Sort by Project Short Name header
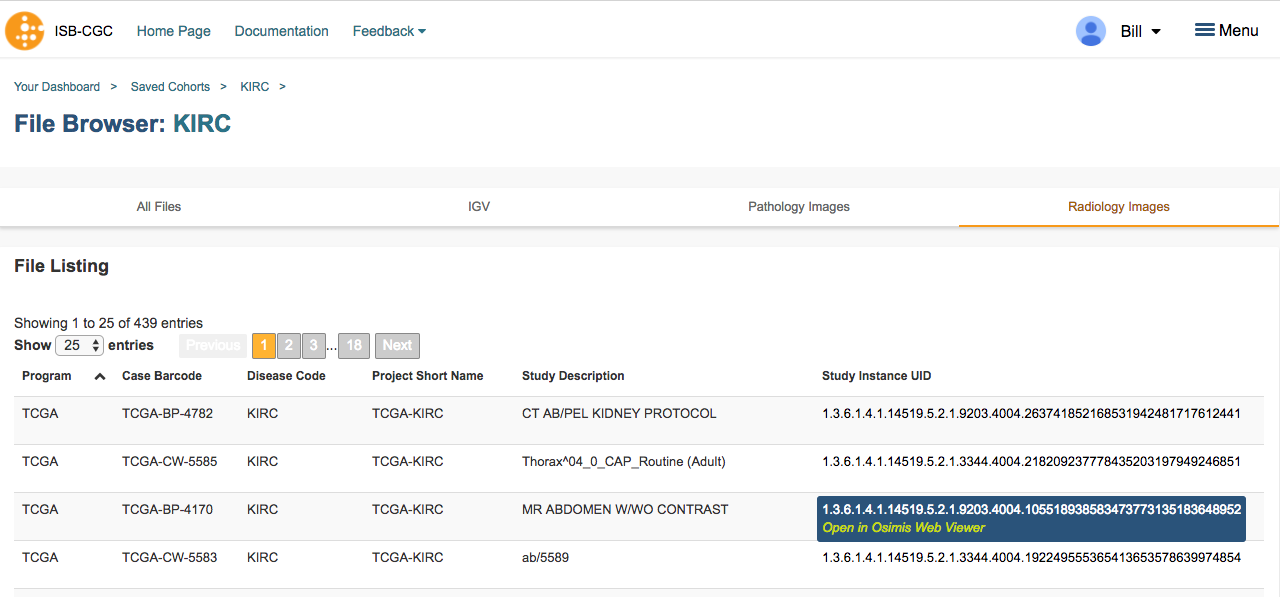1280x597 pixels. click(427, 376)
